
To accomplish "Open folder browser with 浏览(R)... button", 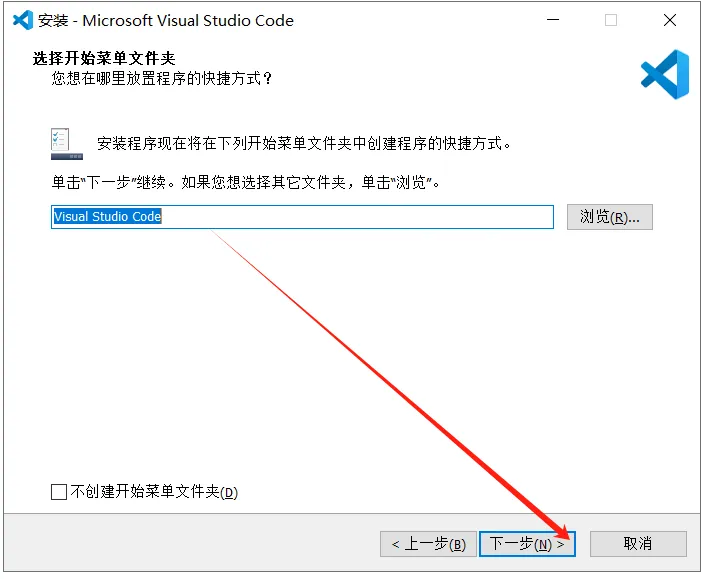I will click(x=610, y=217).
